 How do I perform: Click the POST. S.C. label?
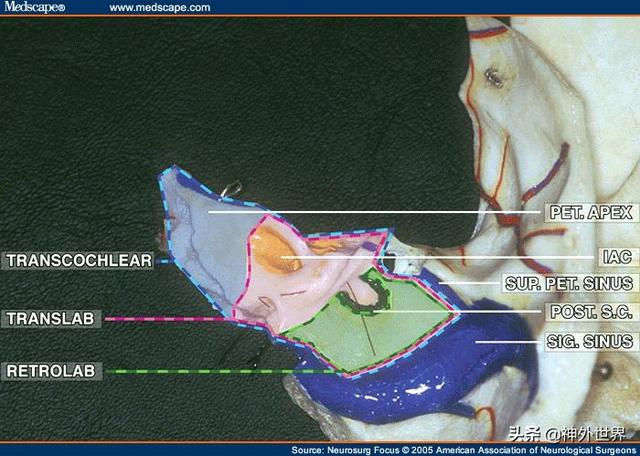click(x=591, y=312)
